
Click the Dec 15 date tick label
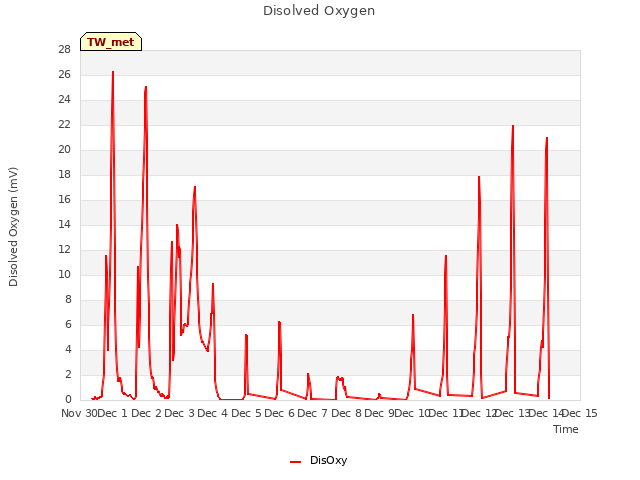tap(580, 413)
